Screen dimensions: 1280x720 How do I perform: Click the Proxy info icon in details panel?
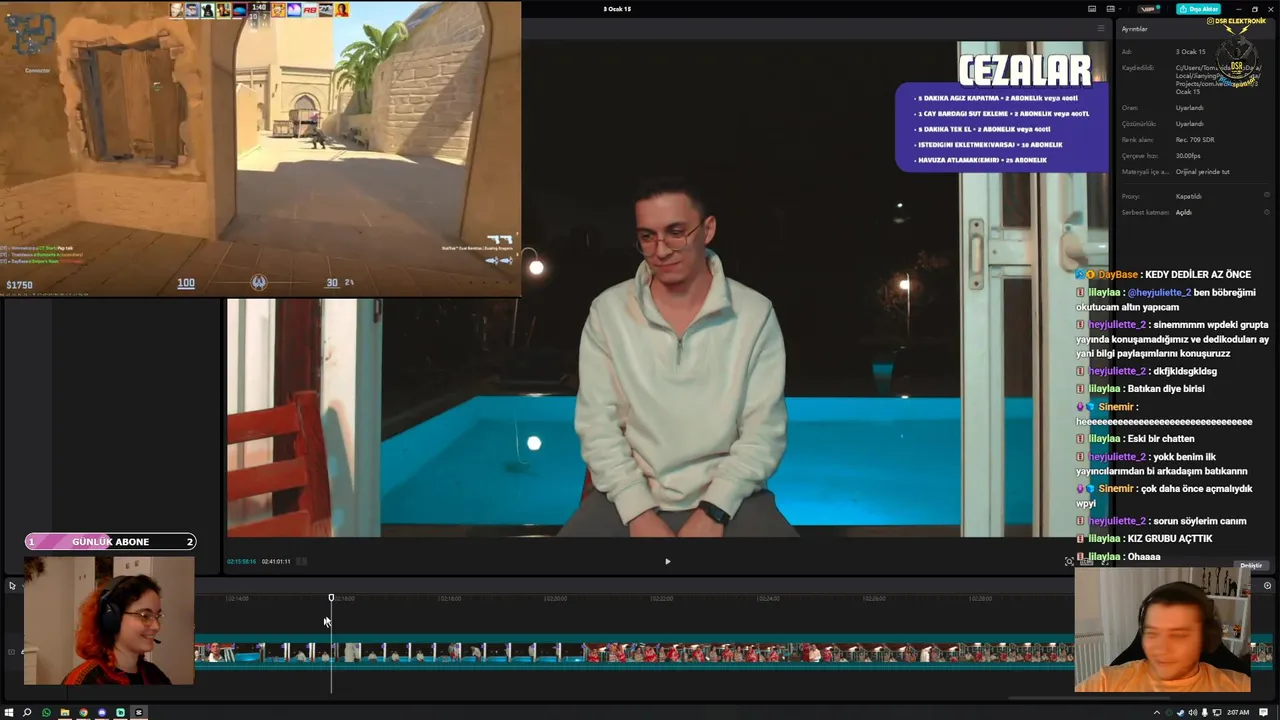point(1267,195)
